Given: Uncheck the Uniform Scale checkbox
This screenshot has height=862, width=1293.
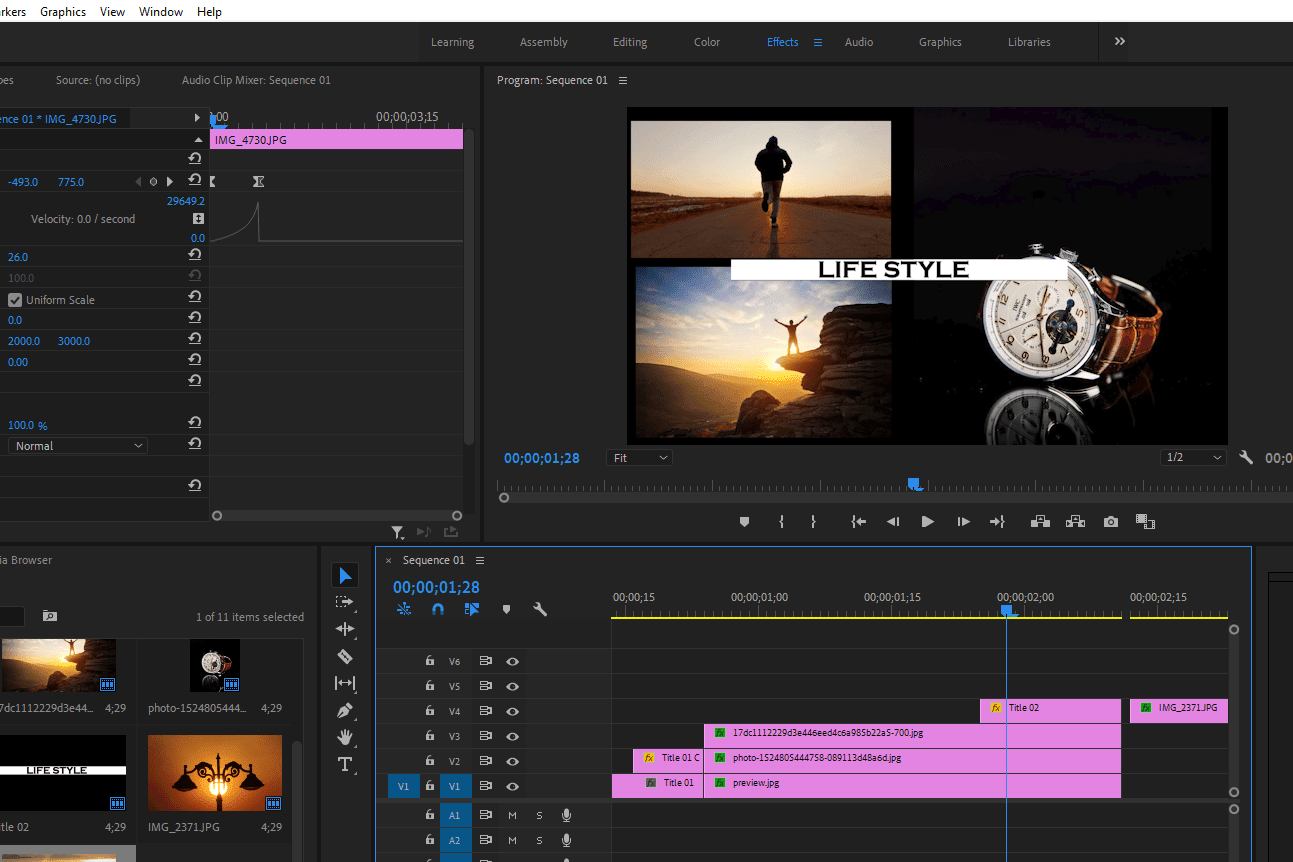Looking at the screenshot, I should 15,300.
